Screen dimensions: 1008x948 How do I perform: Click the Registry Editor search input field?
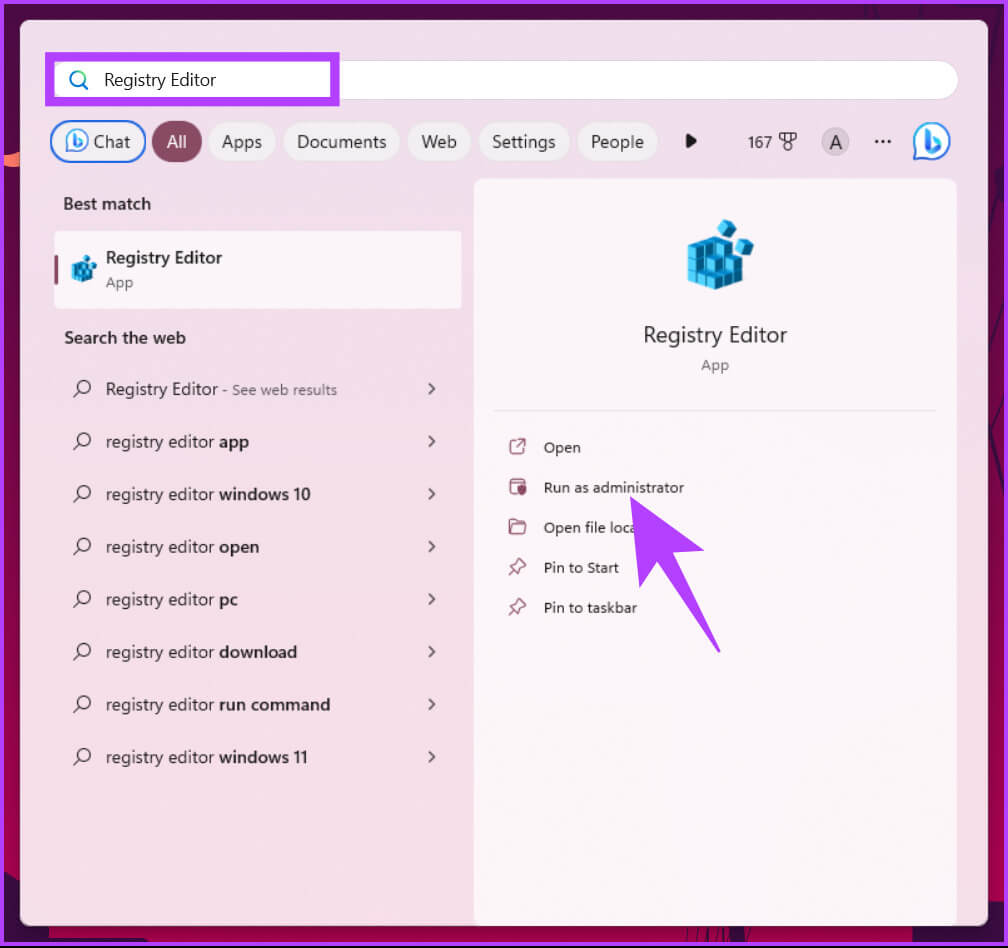click(x=506, y=80)
